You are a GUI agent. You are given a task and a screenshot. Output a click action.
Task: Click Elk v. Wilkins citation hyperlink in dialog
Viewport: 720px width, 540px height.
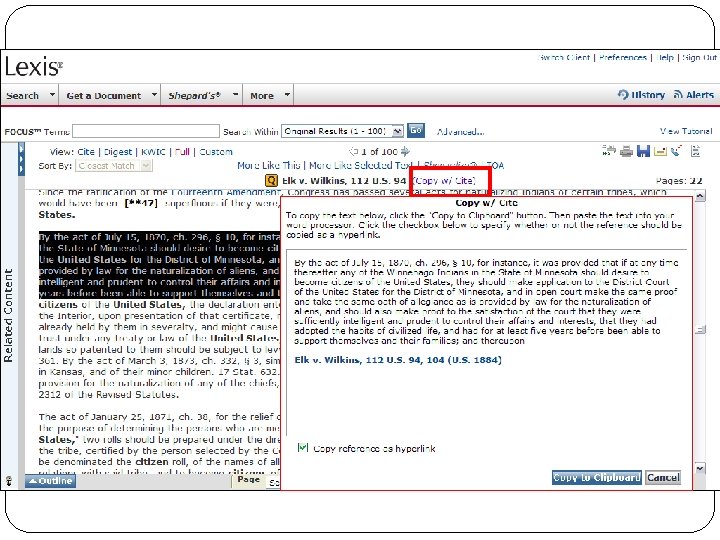(398, 360)
